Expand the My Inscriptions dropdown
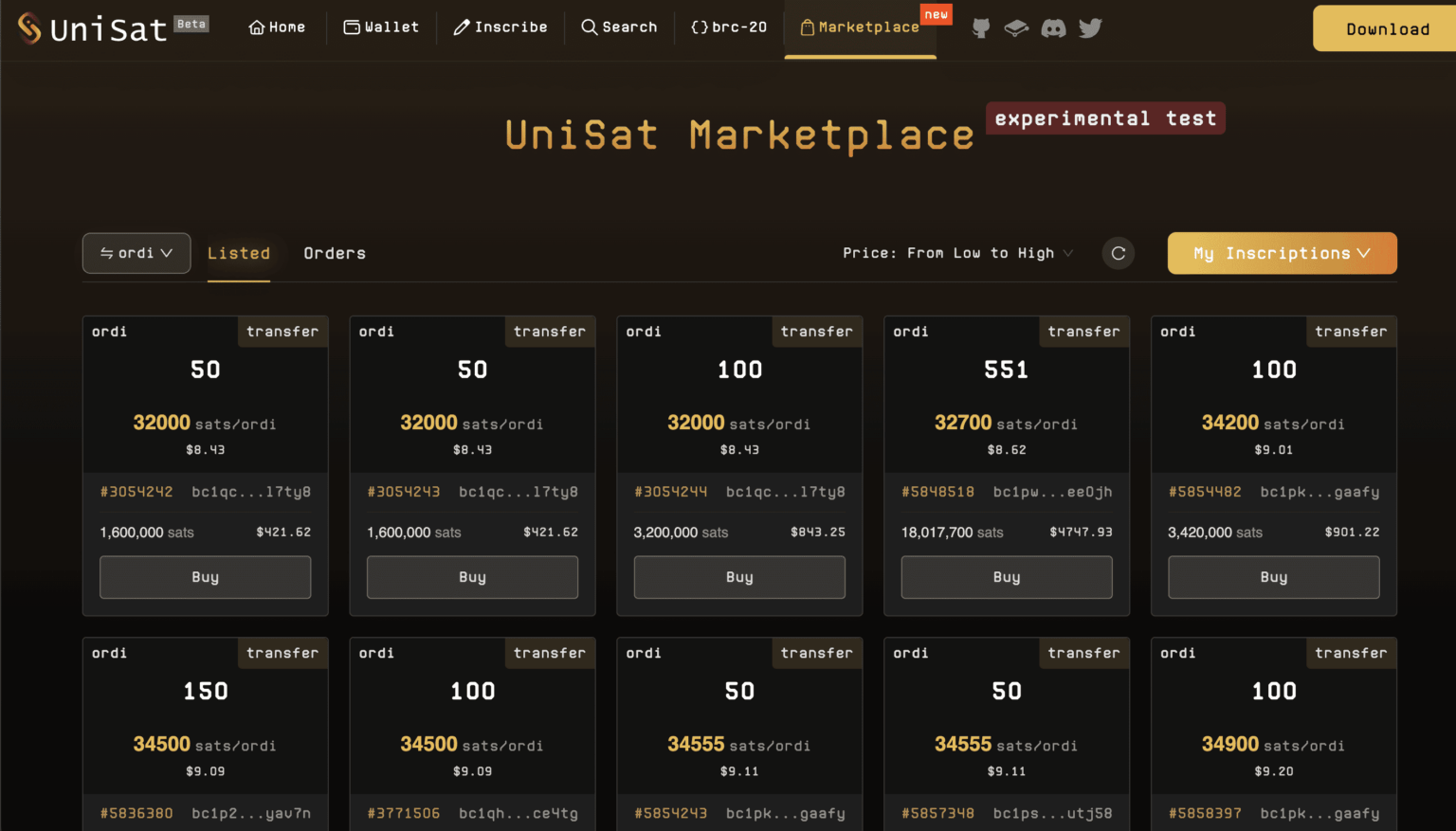Screen dimensions: 1456x831 [1283, 253]
